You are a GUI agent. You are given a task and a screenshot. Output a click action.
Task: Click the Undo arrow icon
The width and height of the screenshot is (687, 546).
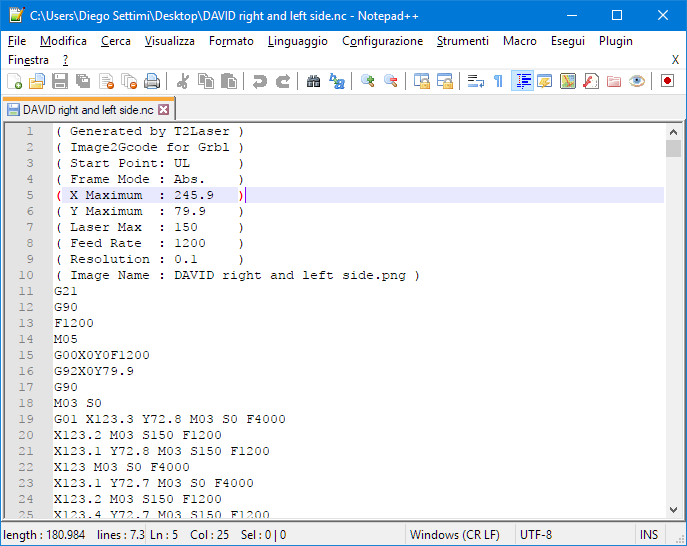pyautogui.click(x=260, y=81)
